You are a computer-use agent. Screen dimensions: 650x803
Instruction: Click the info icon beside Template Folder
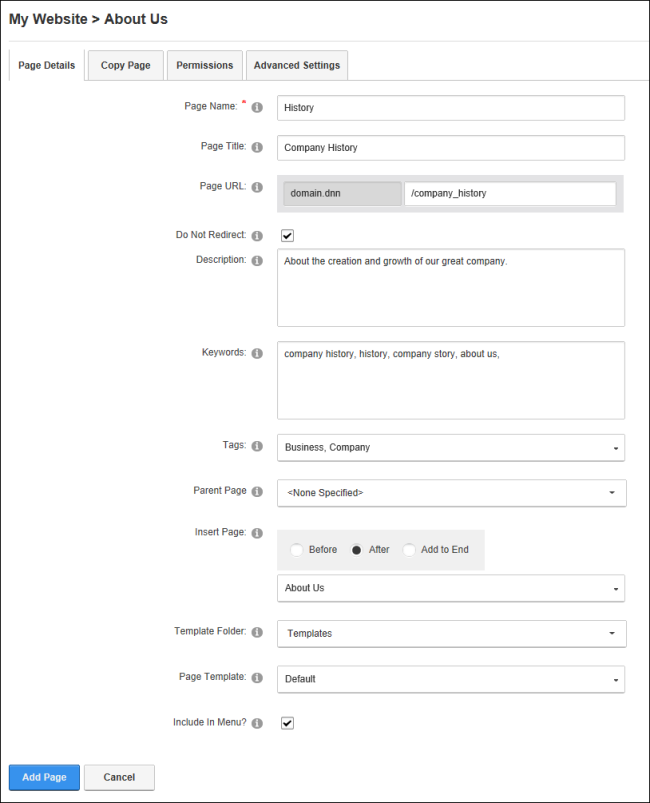[257, 632]
